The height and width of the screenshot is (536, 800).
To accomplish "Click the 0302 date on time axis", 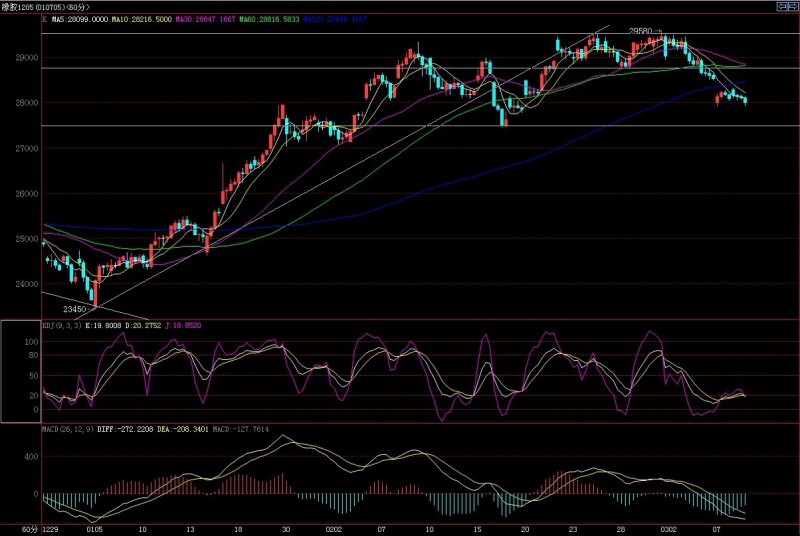I will coord(667,526).
